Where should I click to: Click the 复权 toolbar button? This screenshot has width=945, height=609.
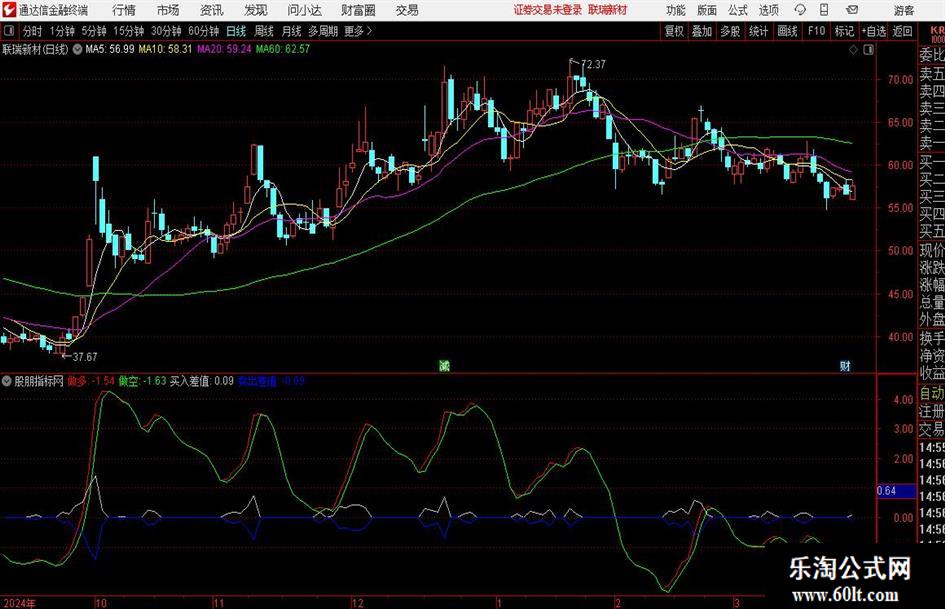[674, 31]
